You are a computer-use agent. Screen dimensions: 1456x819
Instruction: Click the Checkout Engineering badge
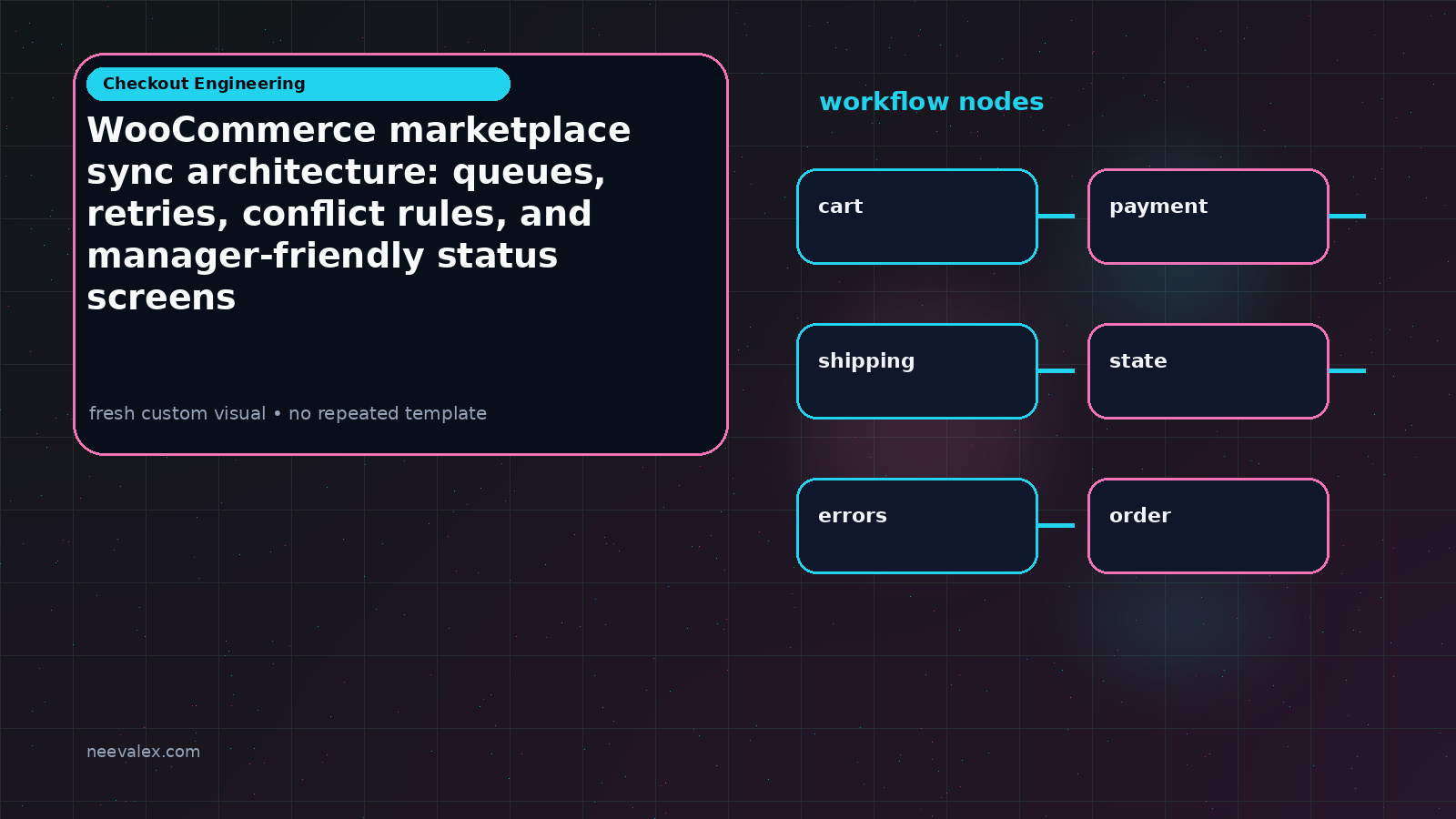pos(298,84)
